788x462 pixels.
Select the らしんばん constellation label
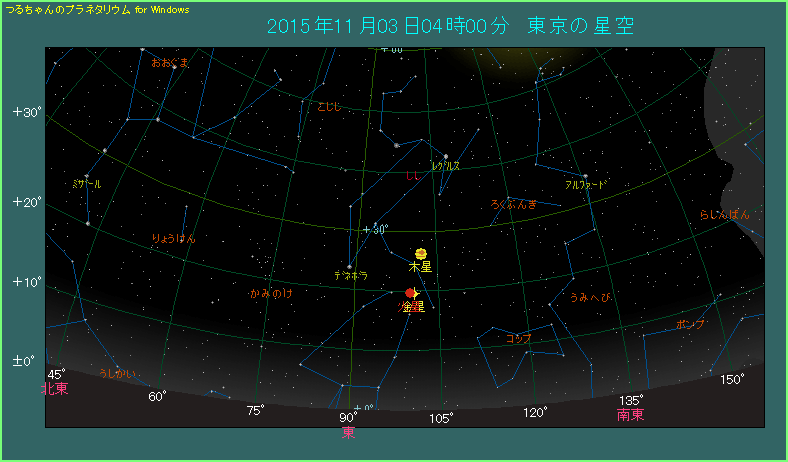(724, 215)
